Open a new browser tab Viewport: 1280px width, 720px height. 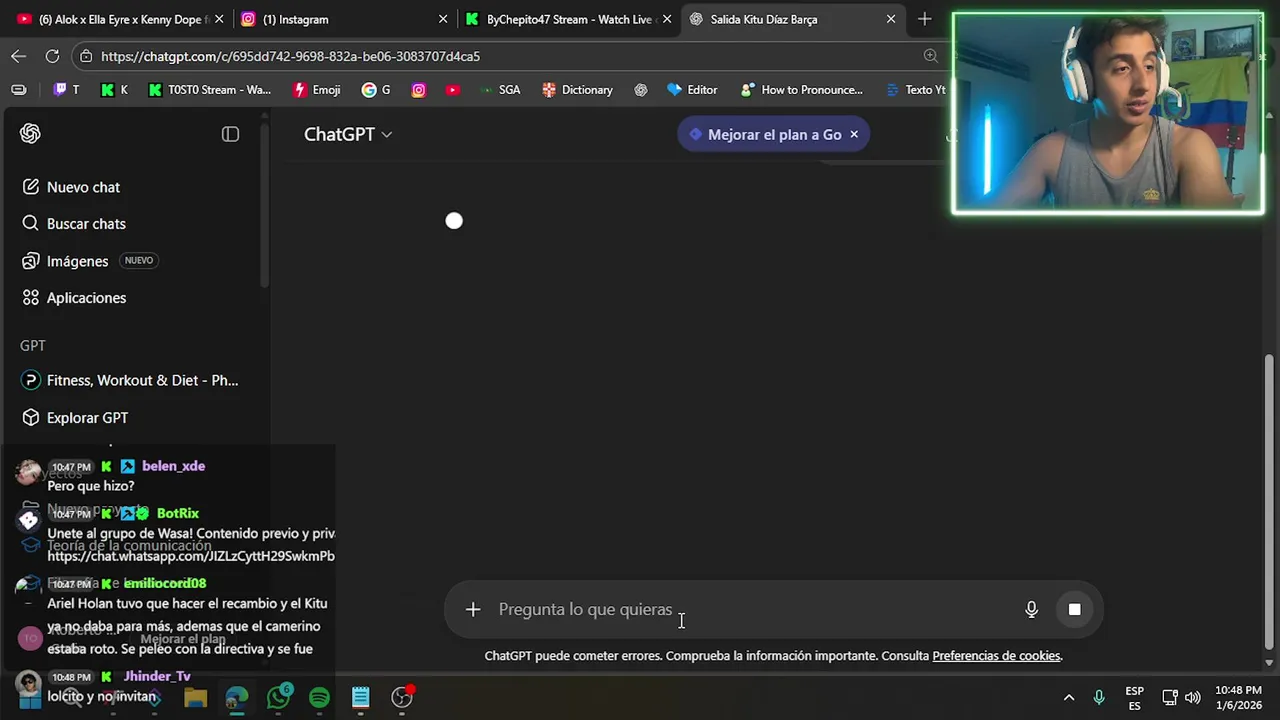[x=924, y=19]
